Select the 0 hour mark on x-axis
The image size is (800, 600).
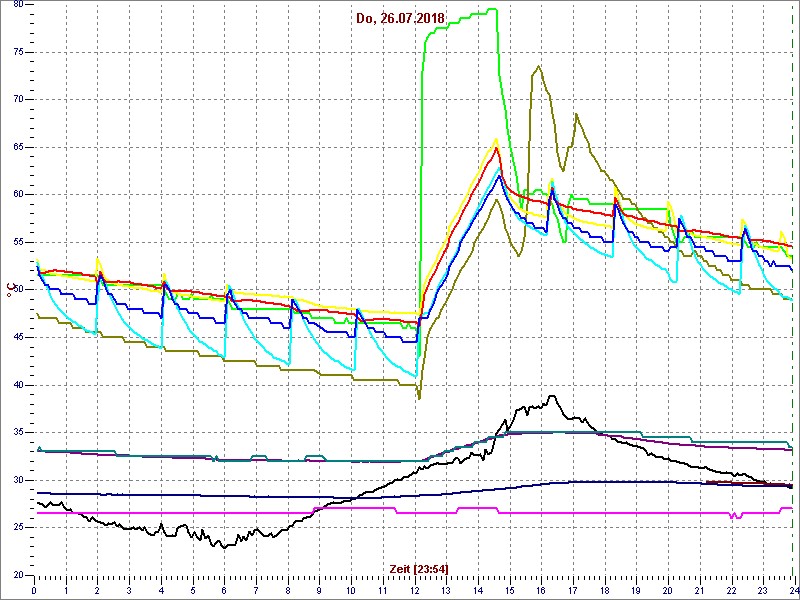[x=35, y=590]
